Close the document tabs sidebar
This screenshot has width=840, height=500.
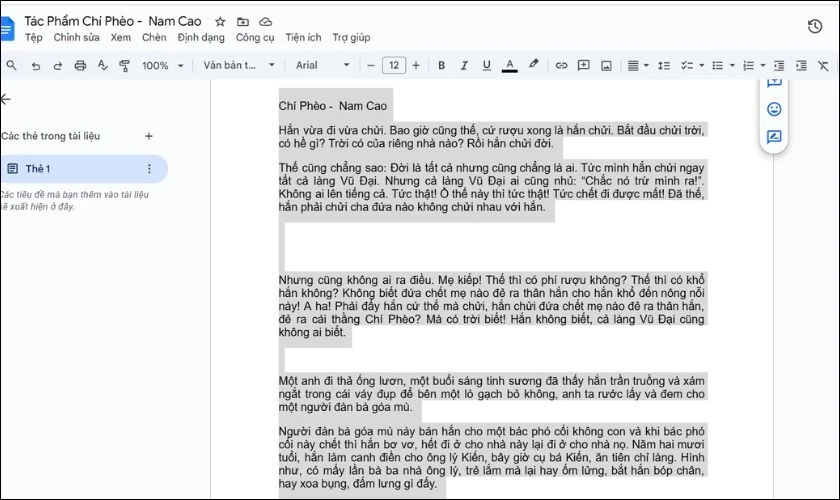(x=5, y=99)
